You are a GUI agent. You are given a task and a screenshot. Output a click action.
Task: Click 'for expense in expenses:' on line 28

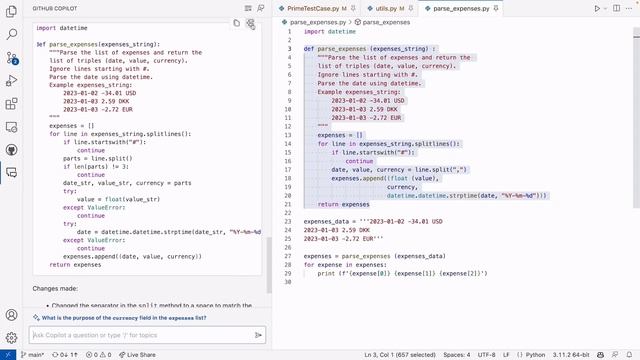[x=345, y=264]
